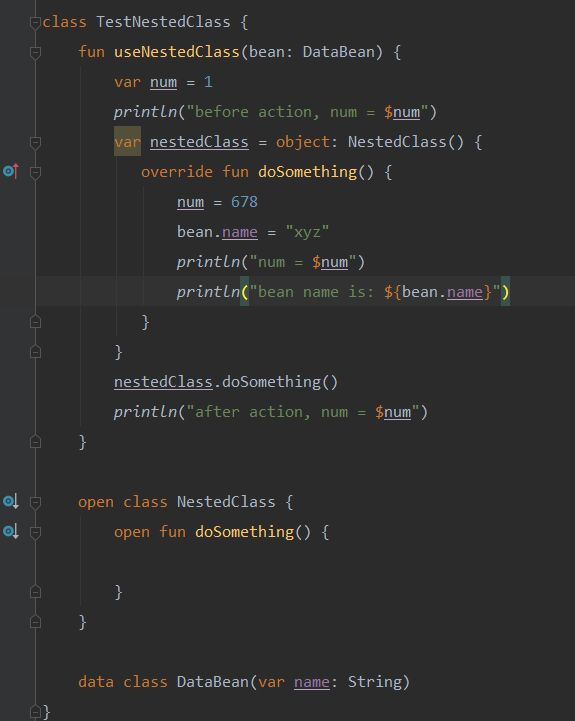Click the println "after action" statement

point(271,412)
